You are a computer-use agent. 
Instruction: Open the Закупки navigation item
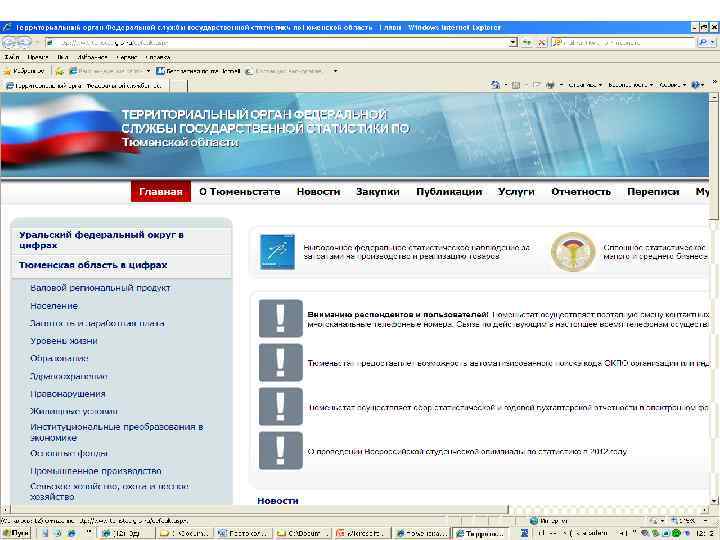tap(378, 191)
